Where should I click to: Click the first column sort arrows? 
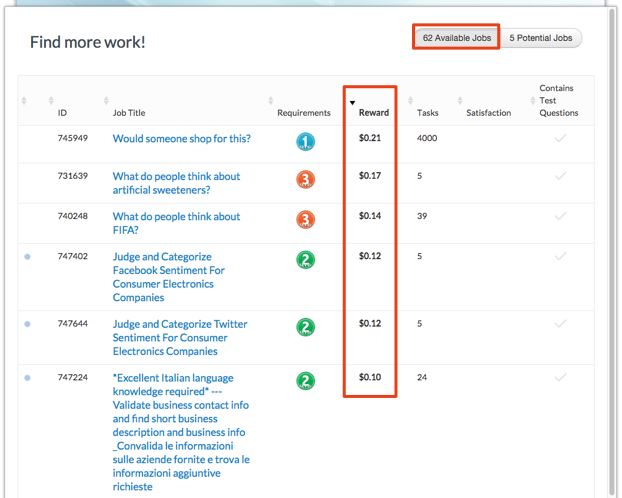click(x=24, y=100)
